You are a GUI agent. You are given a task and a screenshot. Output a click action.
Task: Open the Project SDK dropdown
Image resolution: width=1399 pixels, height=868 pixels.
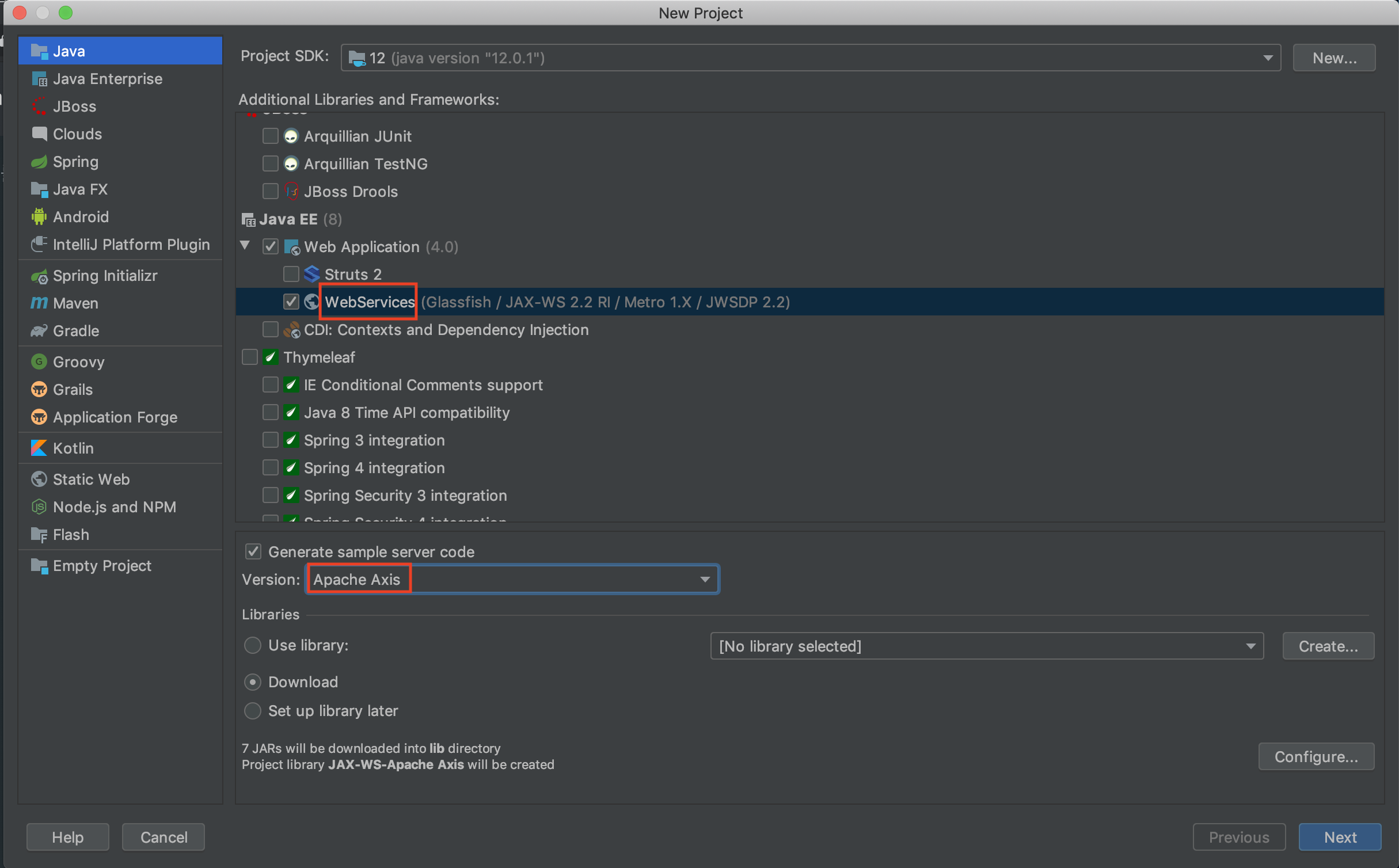(x=811, y=58)
